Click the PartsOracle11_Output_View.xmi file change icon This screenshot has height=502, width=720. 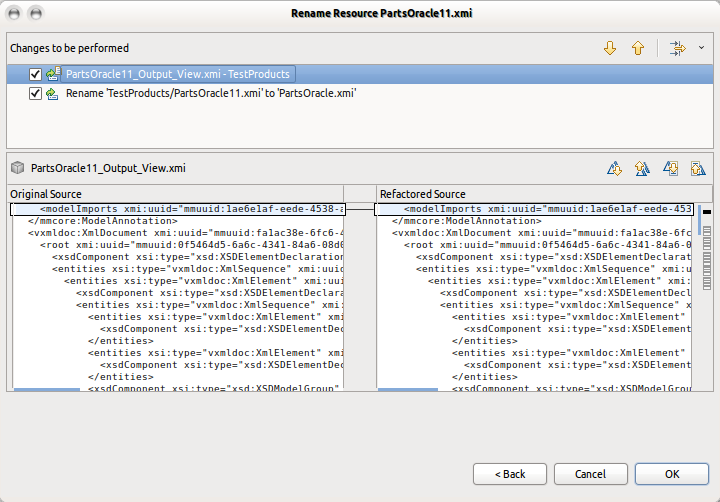pyautogui.click(x=52, y=74)
